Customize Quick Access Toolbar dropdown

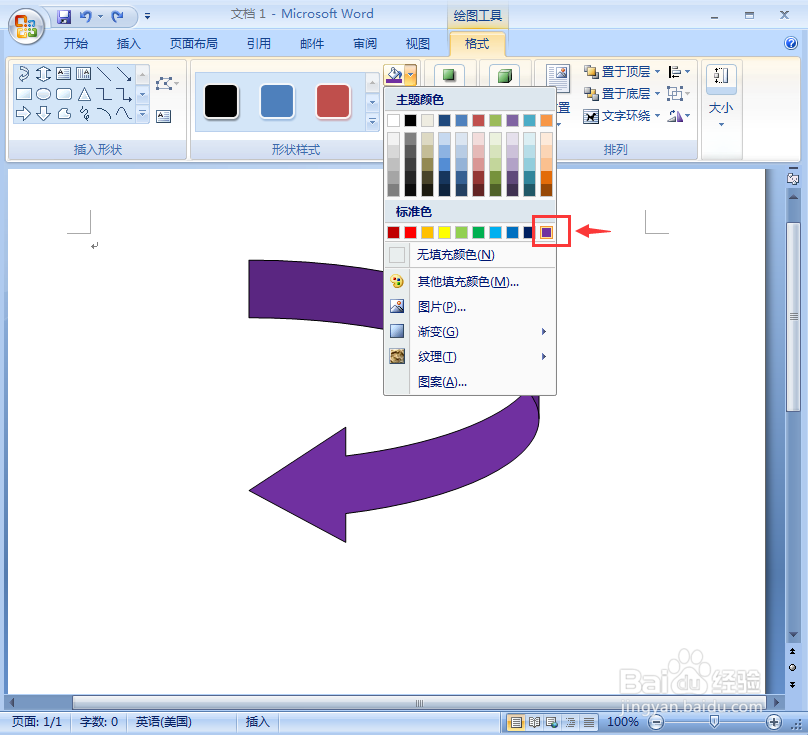coord(147,16)
